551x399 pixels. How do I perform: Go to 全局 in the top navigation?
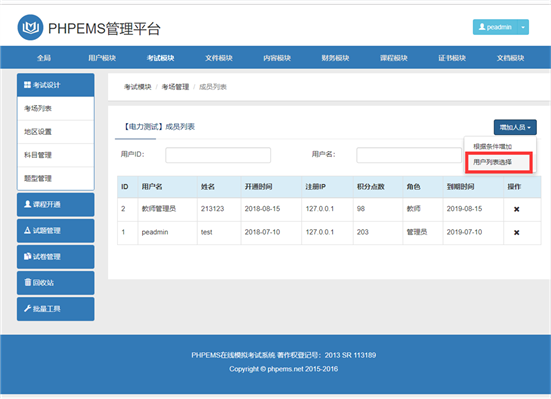44,58
